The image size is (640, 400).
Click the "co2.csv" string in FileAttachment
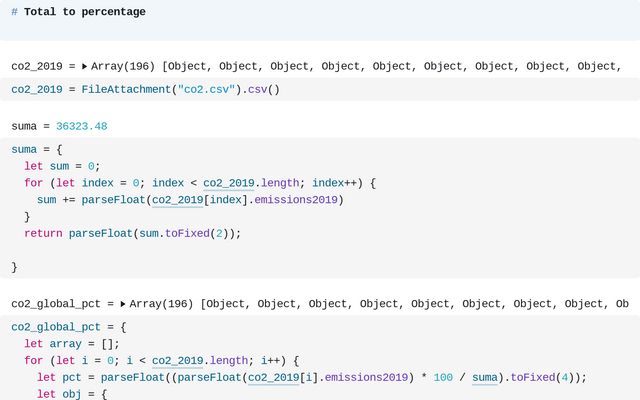(x=207, y=89)
